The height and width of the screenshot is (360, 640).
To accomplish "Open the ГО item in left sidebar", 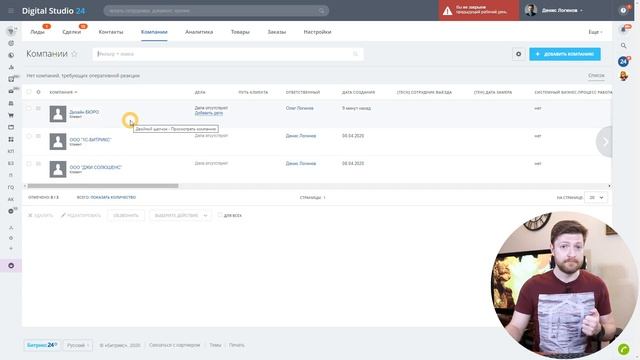I will point(11,187).
